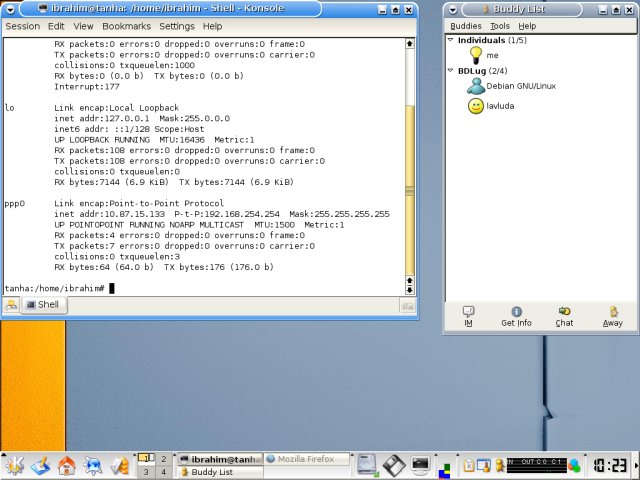
Task: Click the floppy disk icon in panel
Action: point(394,465)
